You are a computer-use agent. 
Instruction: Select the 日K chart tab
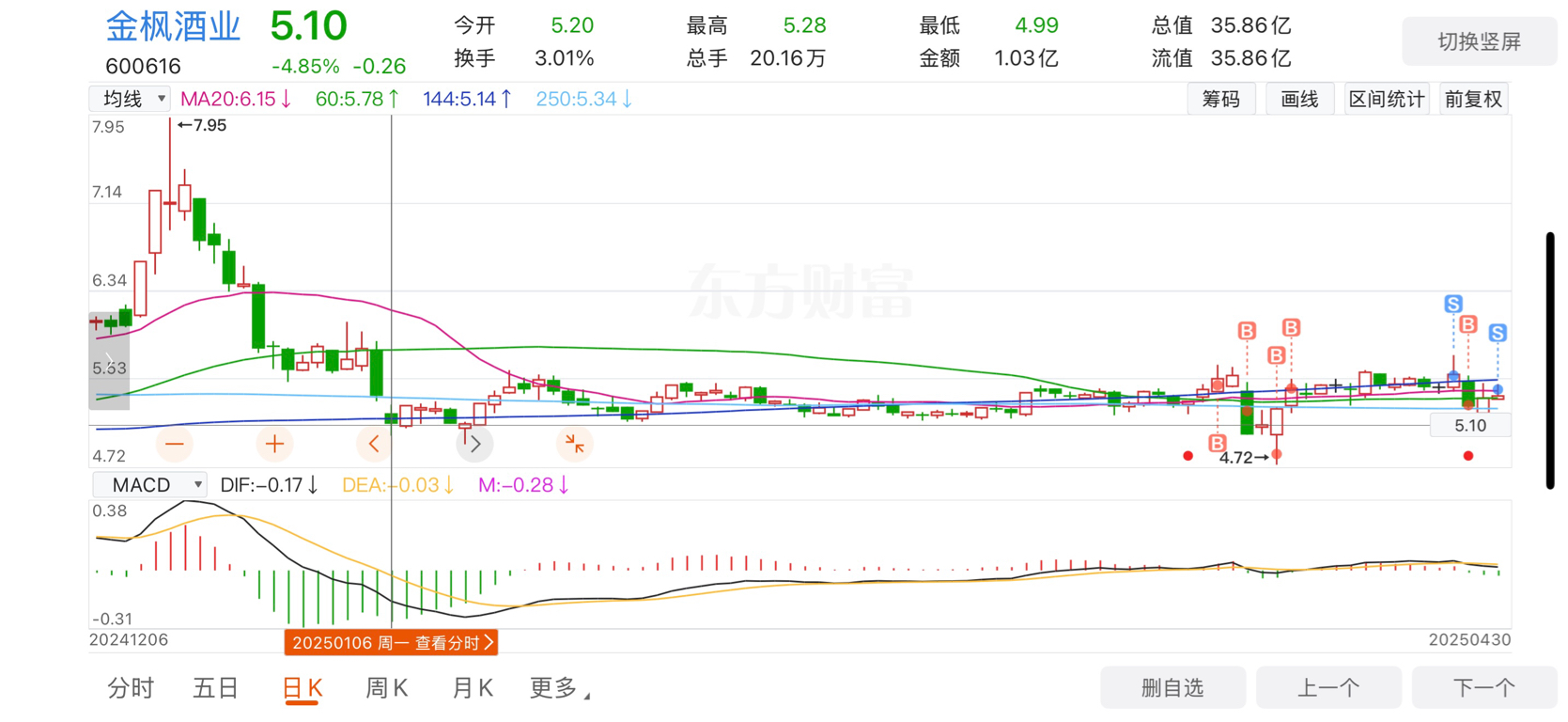click(303, 688)
